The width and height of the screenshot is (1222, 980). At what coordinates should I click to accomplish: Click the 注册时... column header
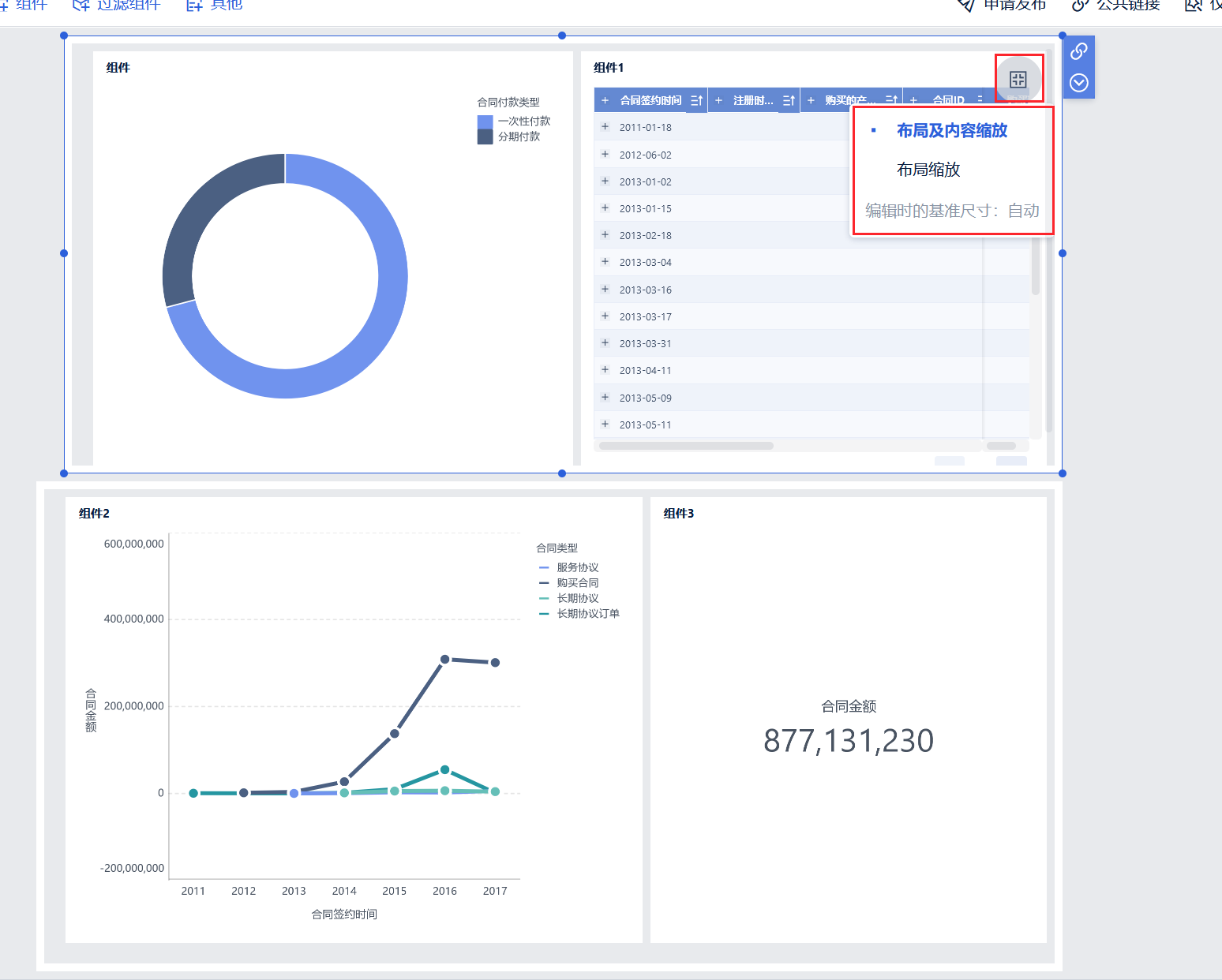pos(753,100)
